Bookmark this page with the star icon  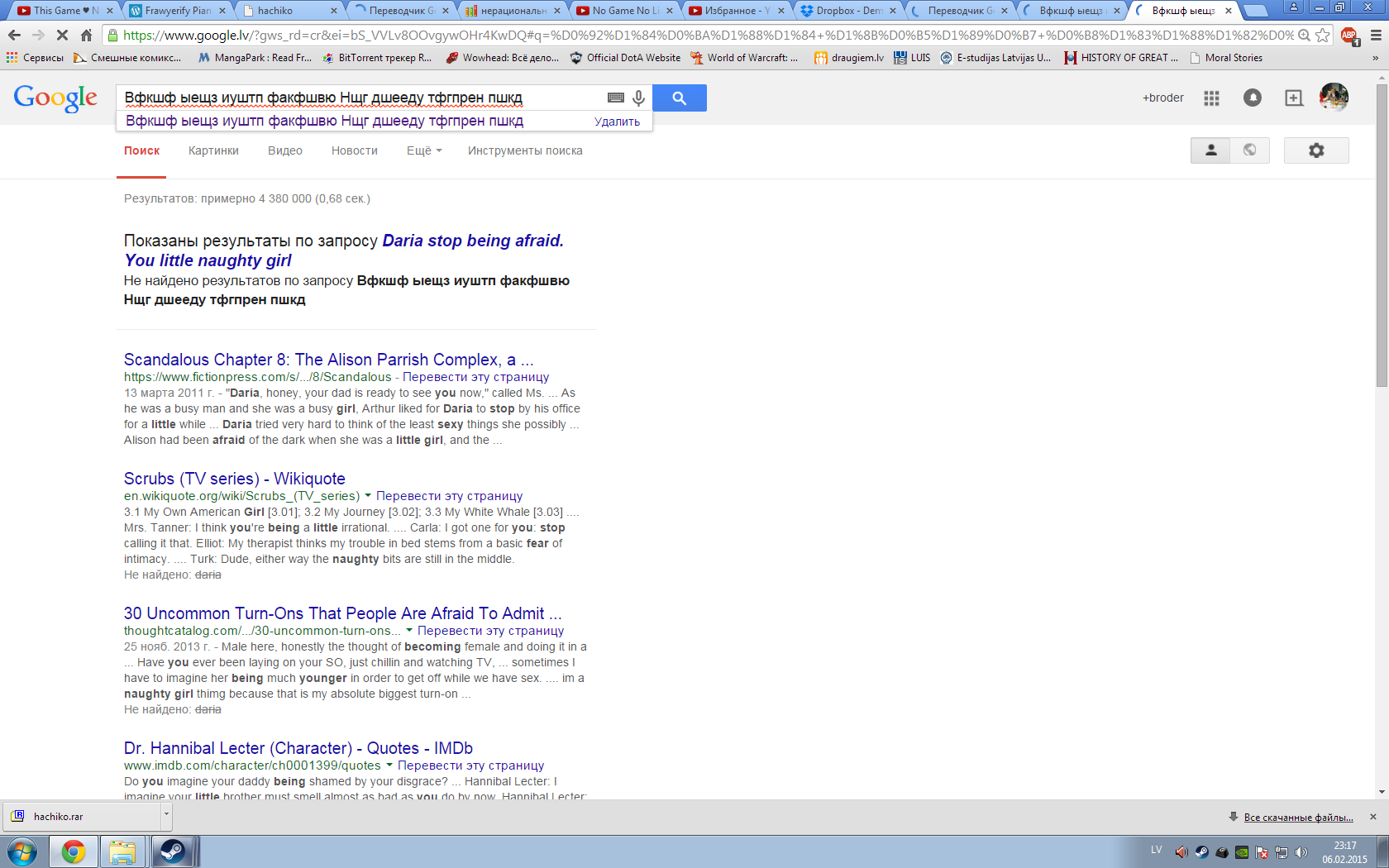pos(1322,36)
